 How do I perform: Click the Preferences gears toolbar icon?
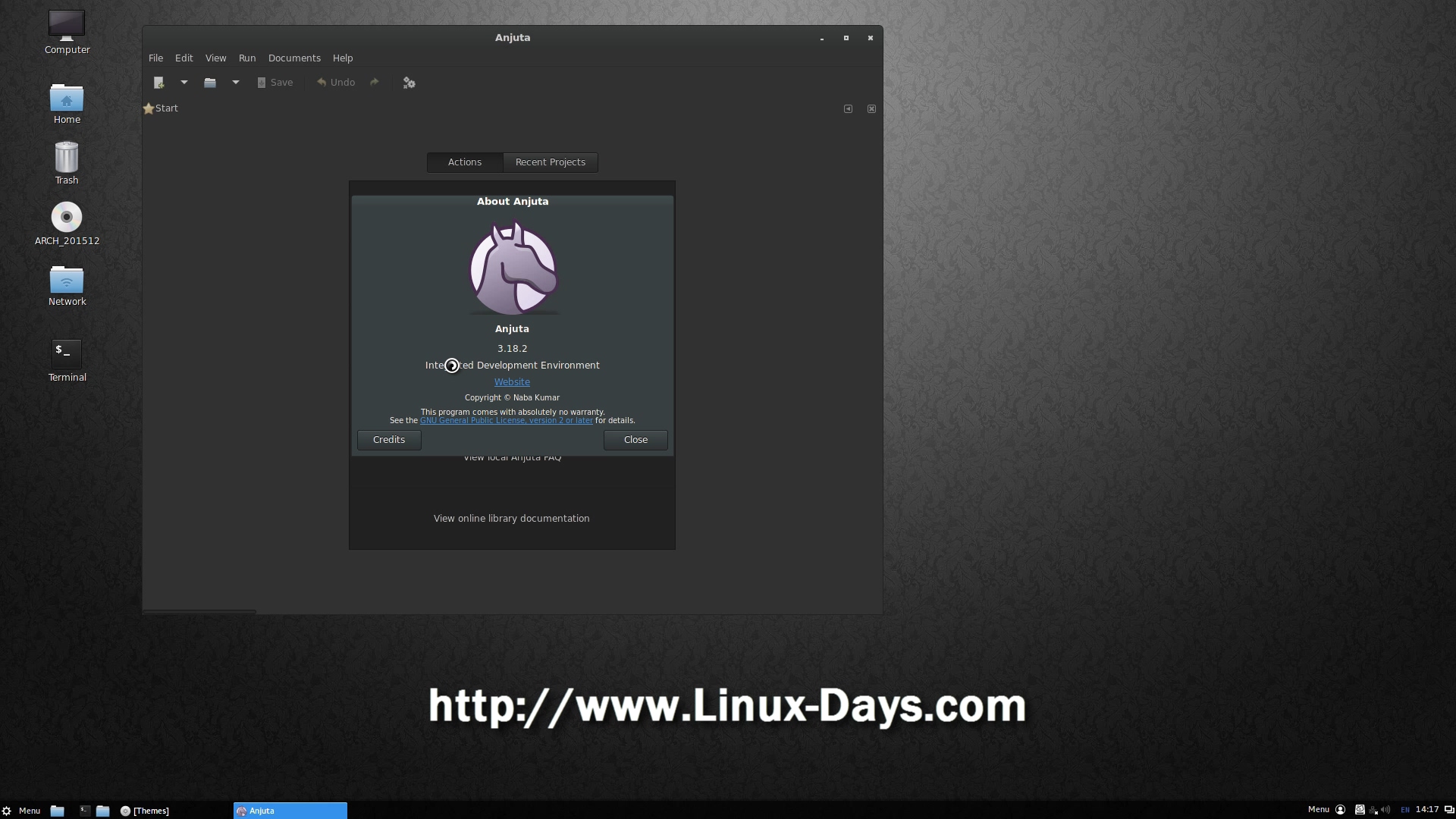(409, 83)
